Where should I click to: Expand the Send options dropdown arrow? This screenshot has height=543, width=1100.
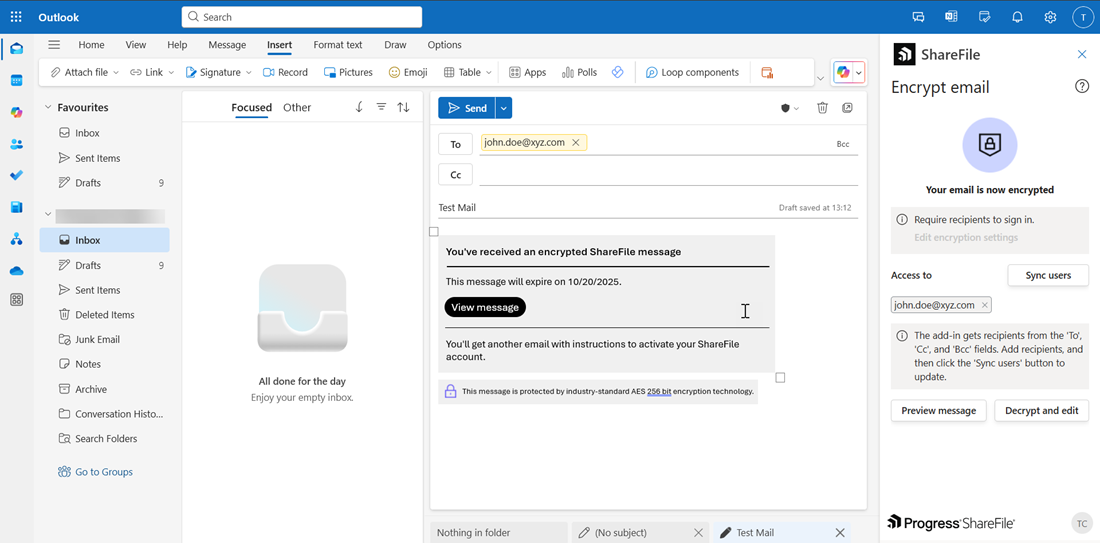pyautogui.click(x=504, y=108)
